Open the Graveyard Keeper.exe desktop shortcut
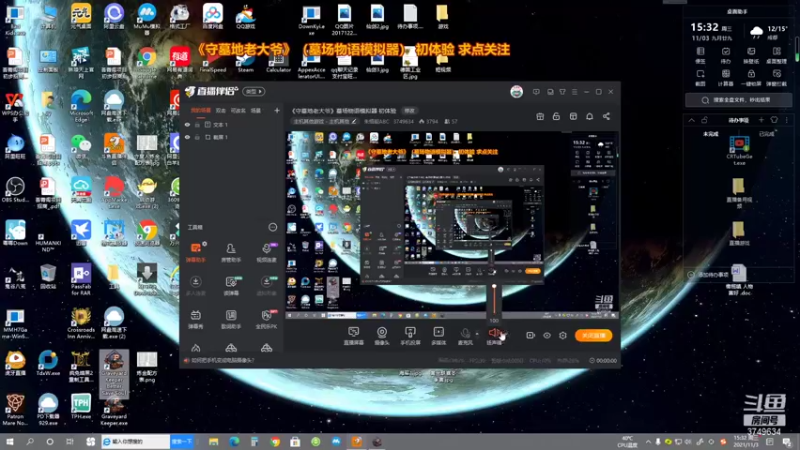800x450 pixels. (x=114, y=413)
